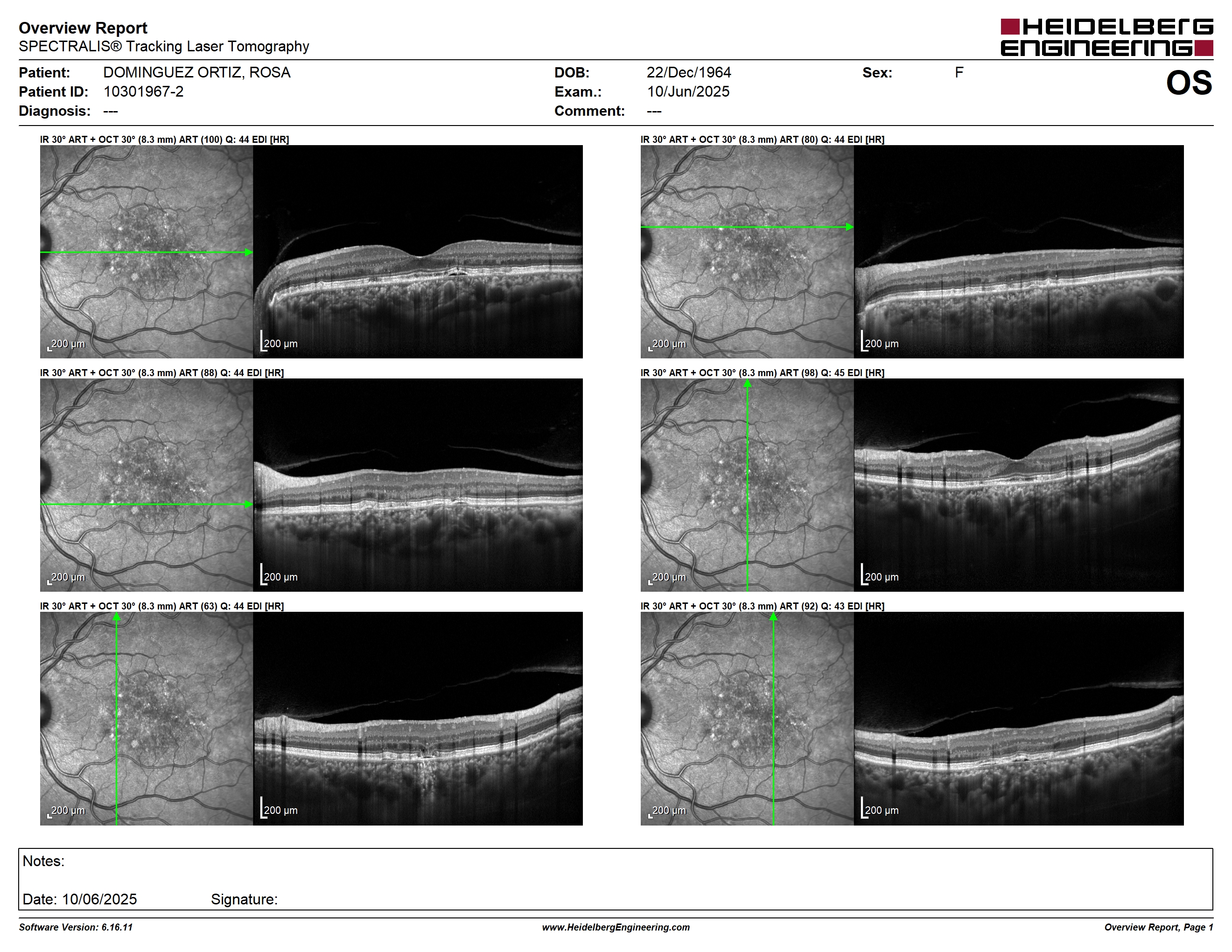
Task: Click the 200 µm scale bar in ART (80) OCT
Action: [880, 342]
